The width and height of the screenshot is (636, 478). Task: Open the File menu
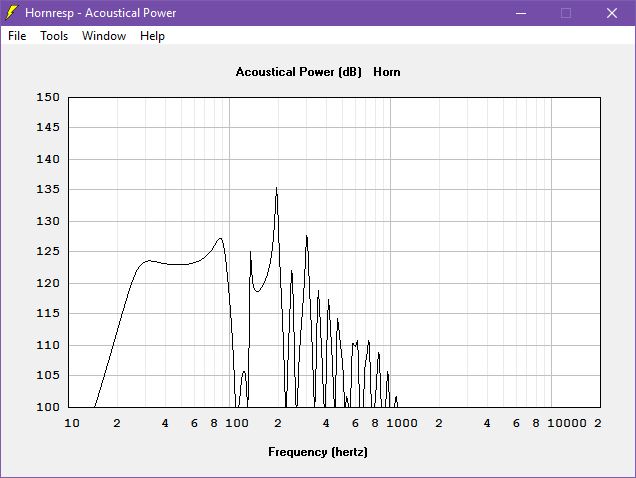point(17,36)
